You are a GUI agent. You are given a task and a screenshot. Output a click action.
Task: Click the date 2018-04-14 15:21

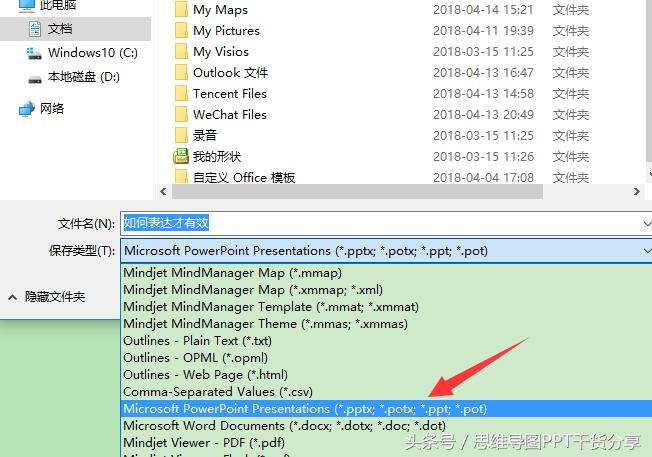tap(483, 10)
